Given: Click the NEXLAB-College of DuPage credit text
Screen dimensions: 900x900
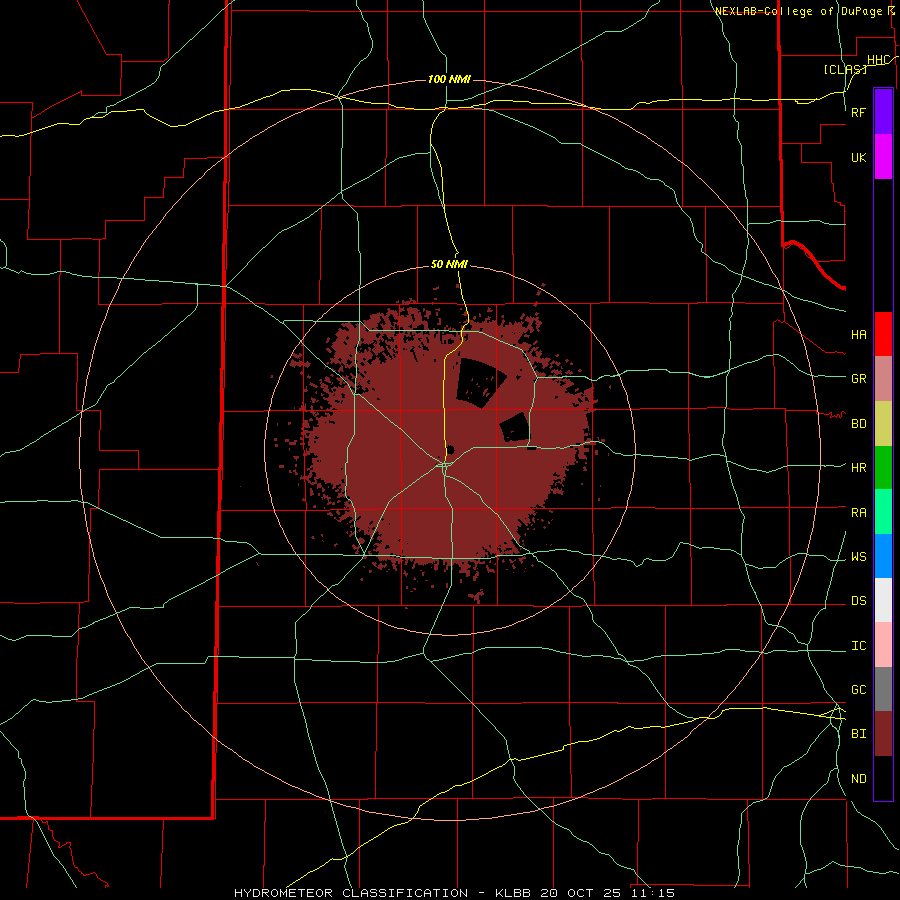Looking at the screenshot, I should [801, 11].
